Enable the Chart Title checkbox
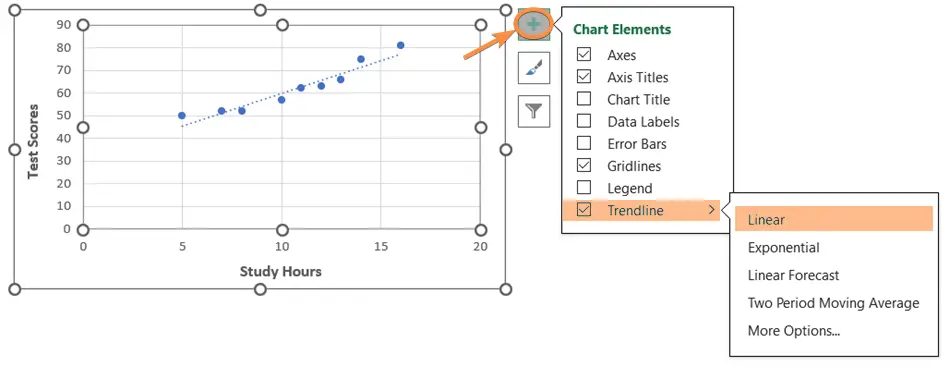 tap(584, 99)
